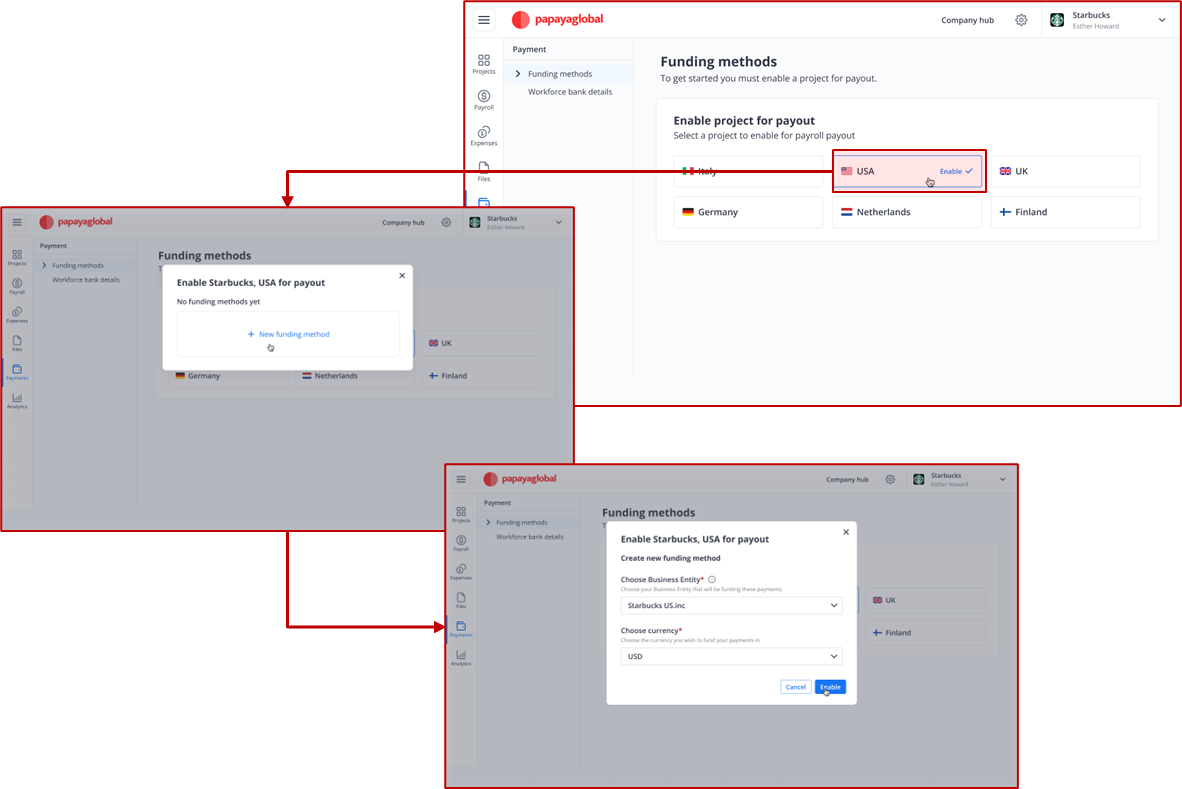The height and width of the screenshot is (789, 1182).
Task: Click info icon beside Choose Business Entity
Action: (712, 580)
